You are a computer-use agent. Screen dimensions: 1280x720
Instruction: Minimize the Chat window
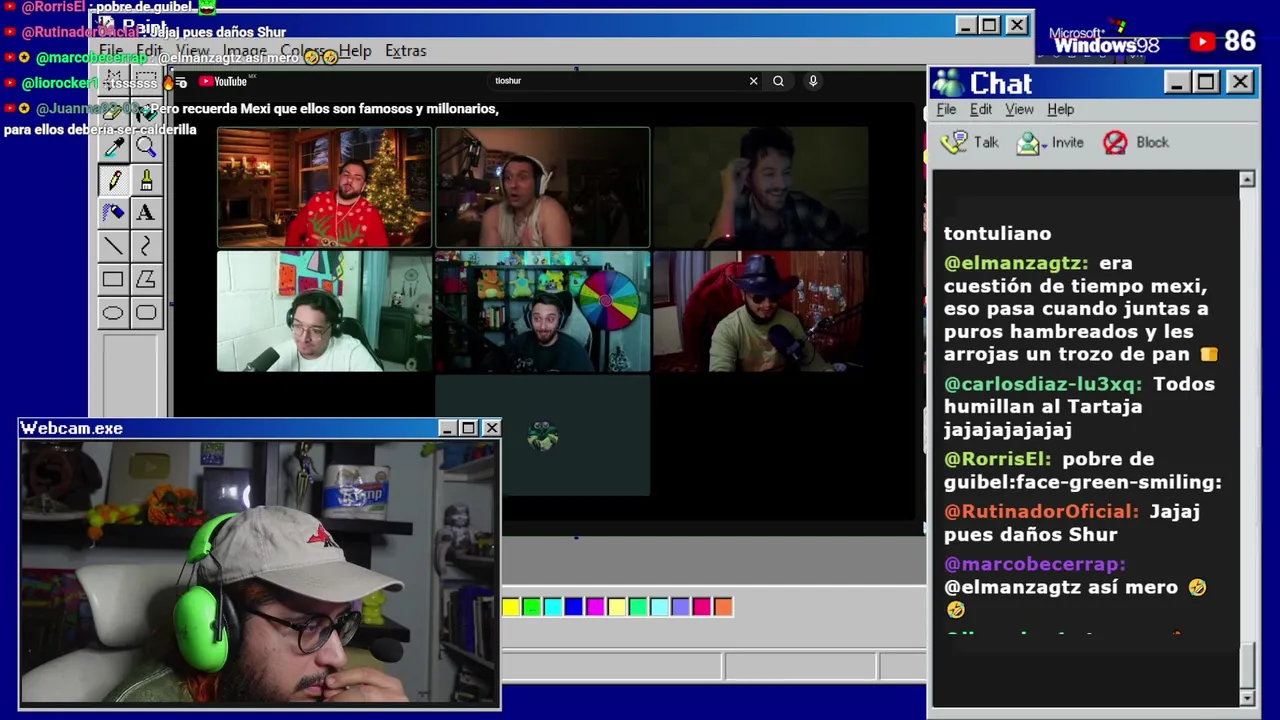(x=1176, y=82)
